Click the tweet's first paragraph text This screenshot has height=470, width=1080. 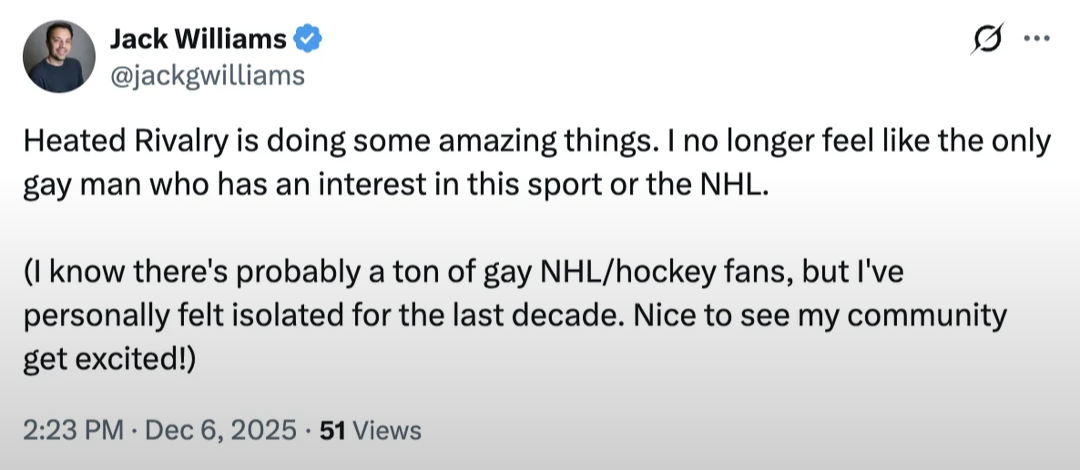pos(537,164)
